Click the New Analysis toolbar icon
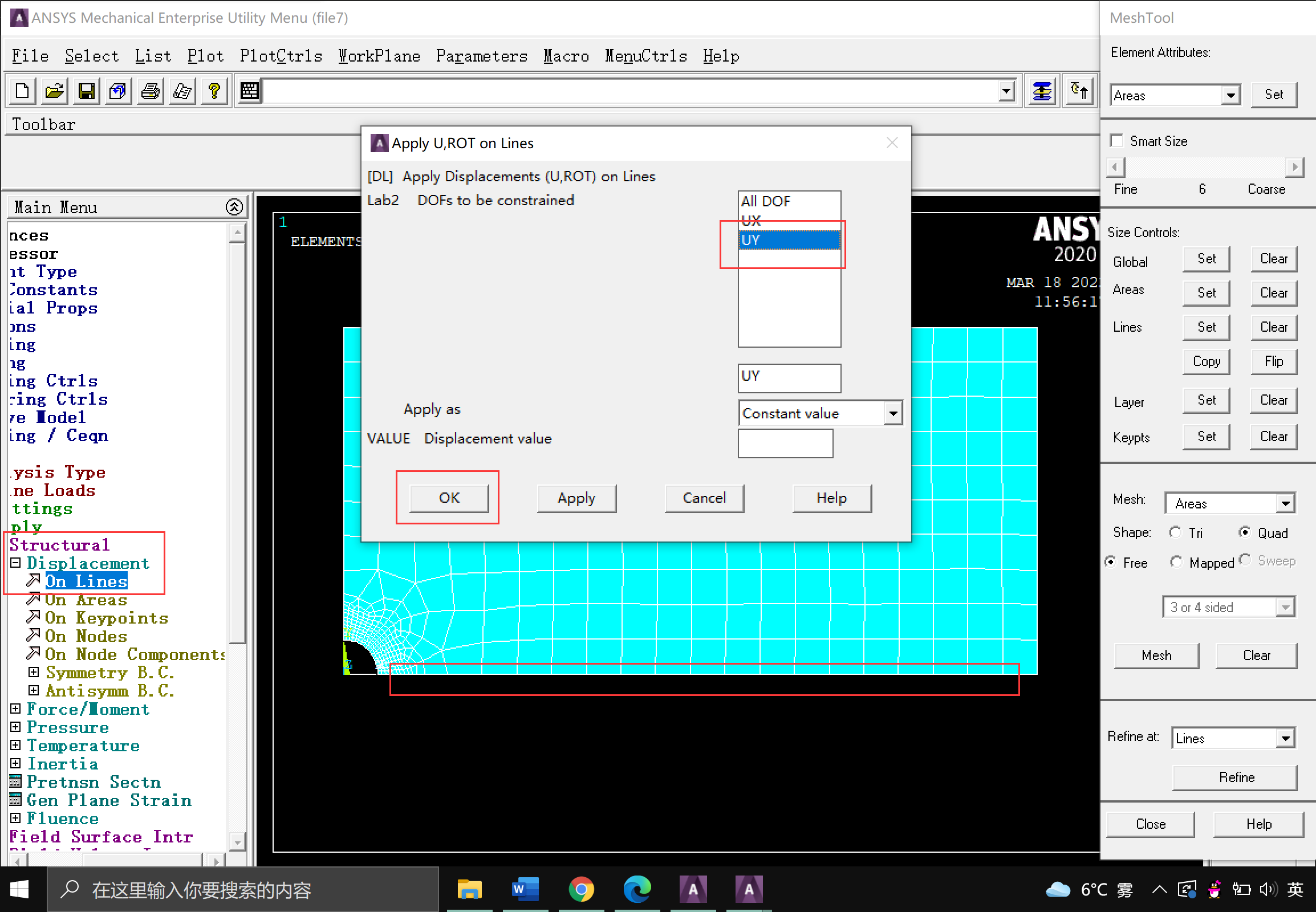1316x912 pixels. (23, 91)
